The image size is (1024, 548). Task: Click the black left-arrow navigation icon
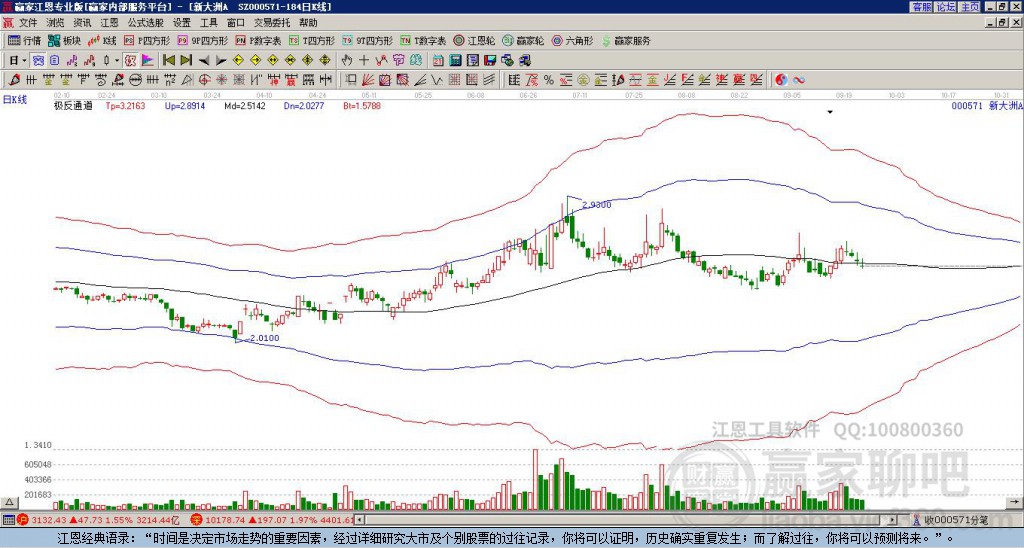[x=204, y=61]
